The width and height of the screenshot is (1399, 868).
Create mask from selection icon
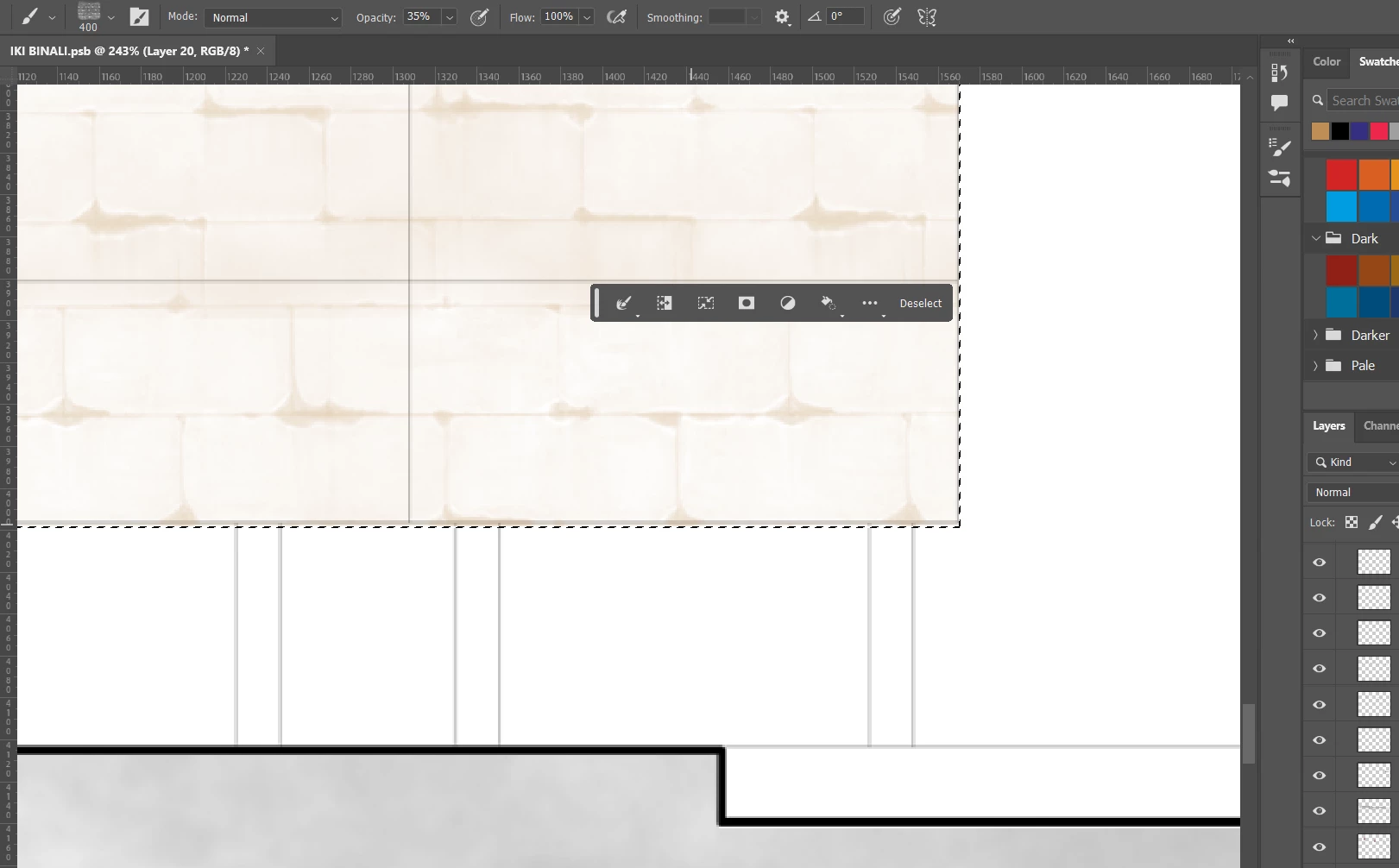(747, 303)
